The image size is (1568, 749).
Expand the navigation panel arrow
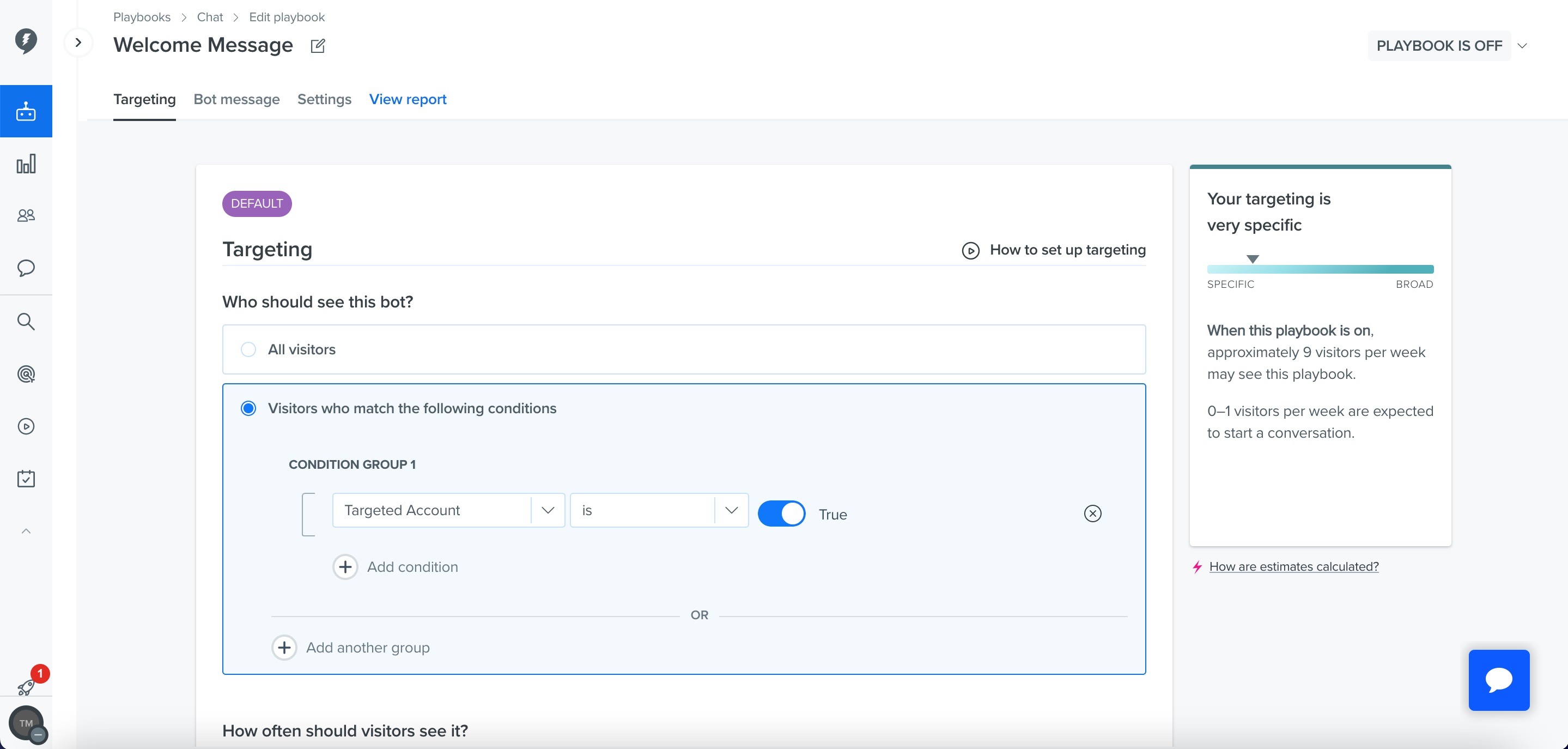point(78,43)
